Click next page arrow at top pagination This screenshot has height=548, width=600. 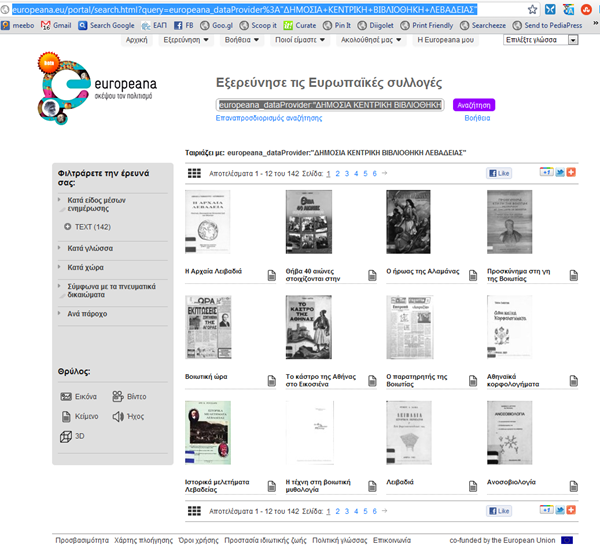[x=385, y=173]
